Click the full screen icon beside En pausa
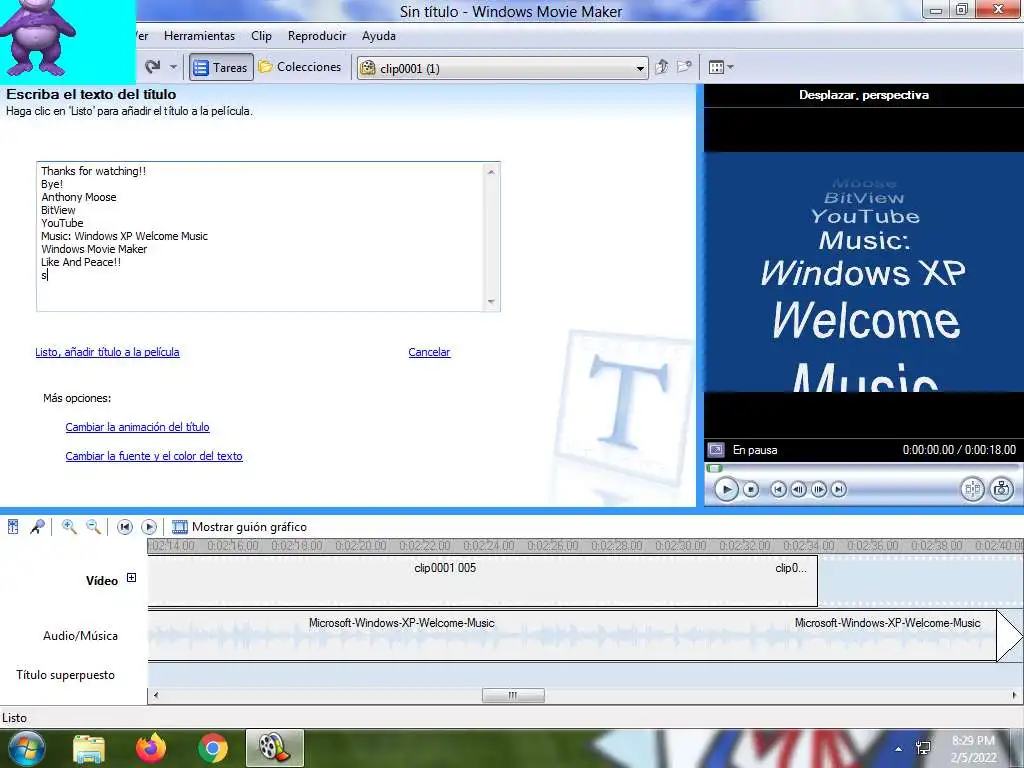Viewport: 1024px width, 768px height. click(x=716, y=450)
